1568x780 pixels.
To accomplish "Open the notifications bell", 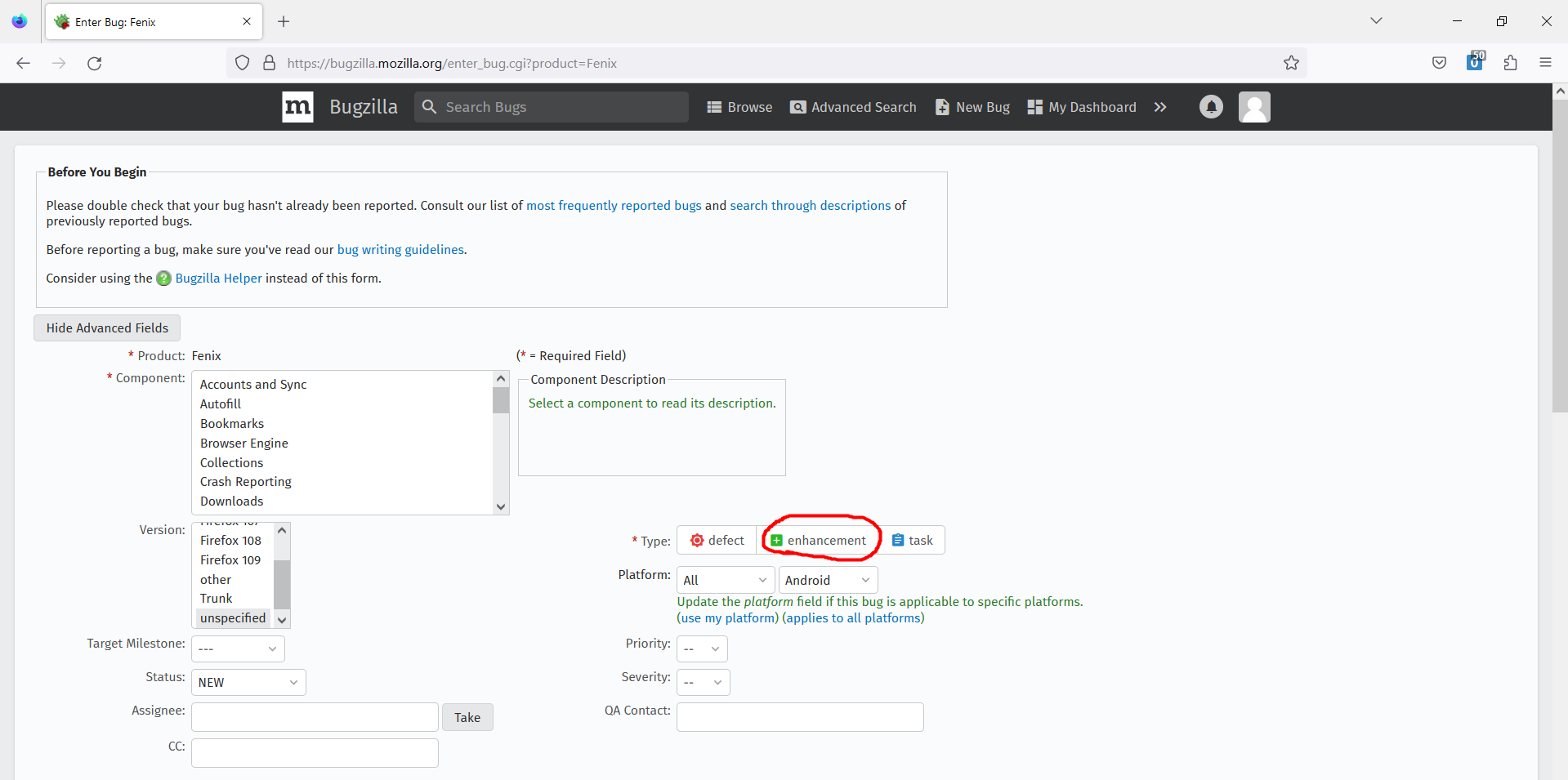I will [x=1210, y=106].
